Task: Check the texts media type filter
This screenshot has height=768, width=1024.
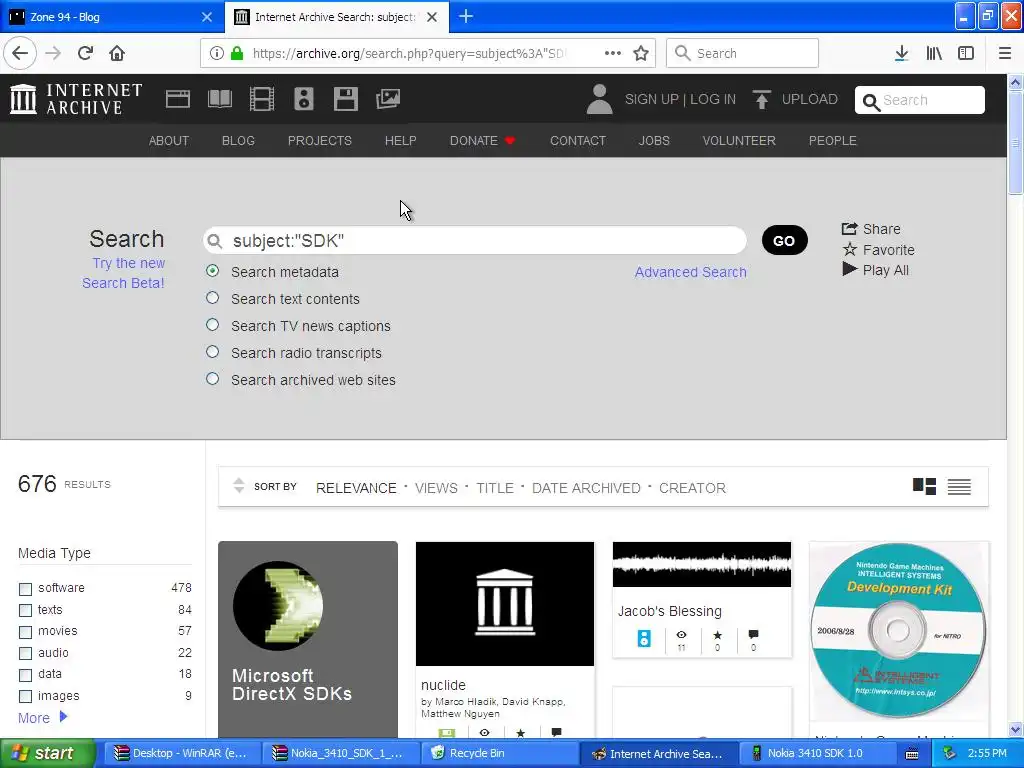Action: point(25,611)
